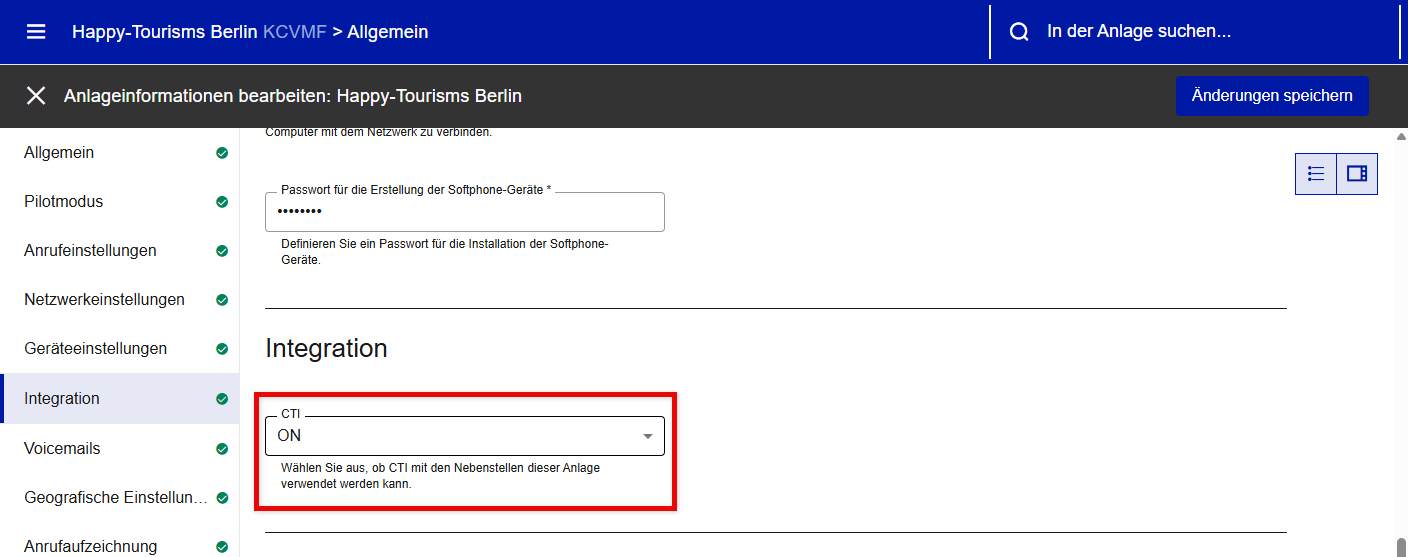This screenshot has width=1408, height=557.
Task: Select the Integration sidebar item
Action: coord(62,398)
